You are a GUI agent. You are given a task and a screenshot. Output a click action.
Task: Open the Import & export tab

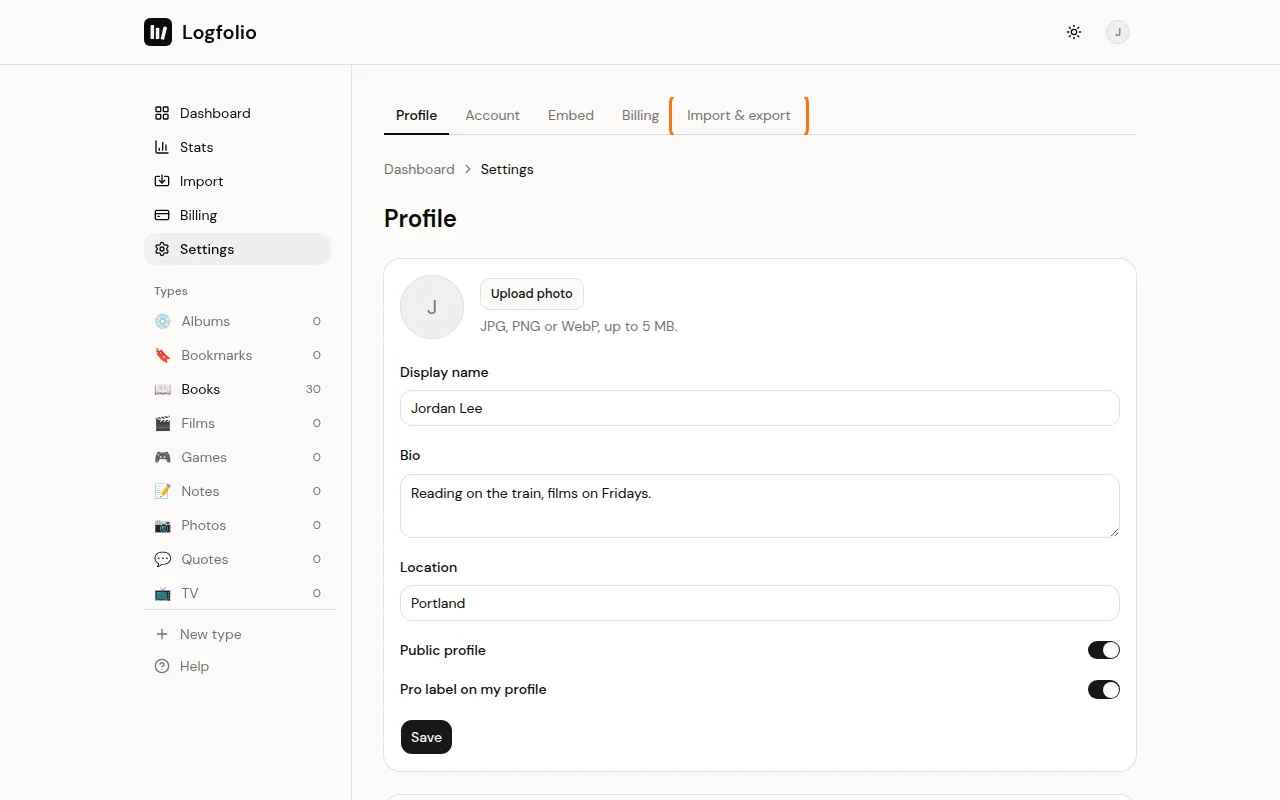click(739, 115)
